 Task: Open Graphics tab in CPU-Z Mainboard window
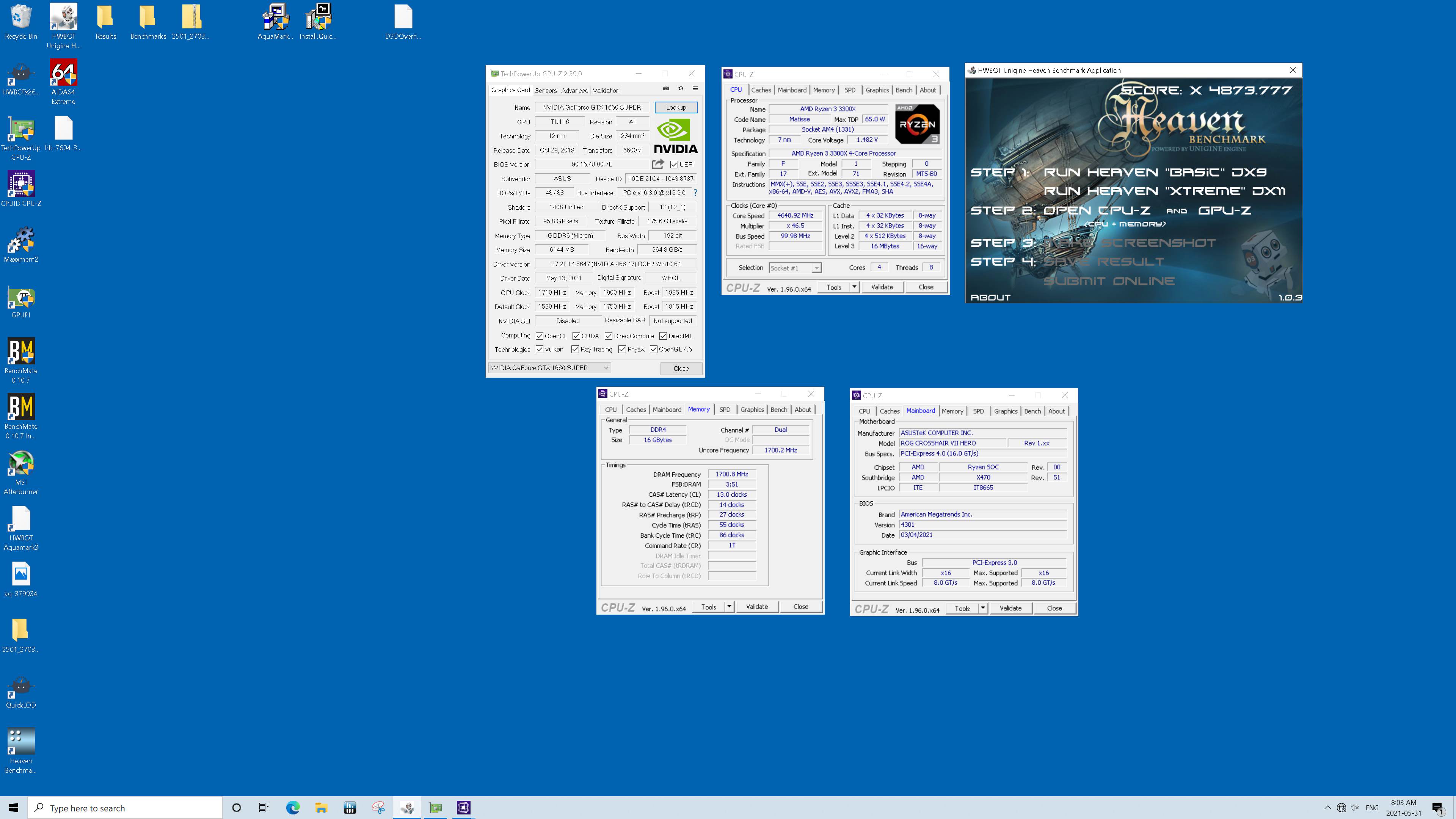coord(1006,411)
